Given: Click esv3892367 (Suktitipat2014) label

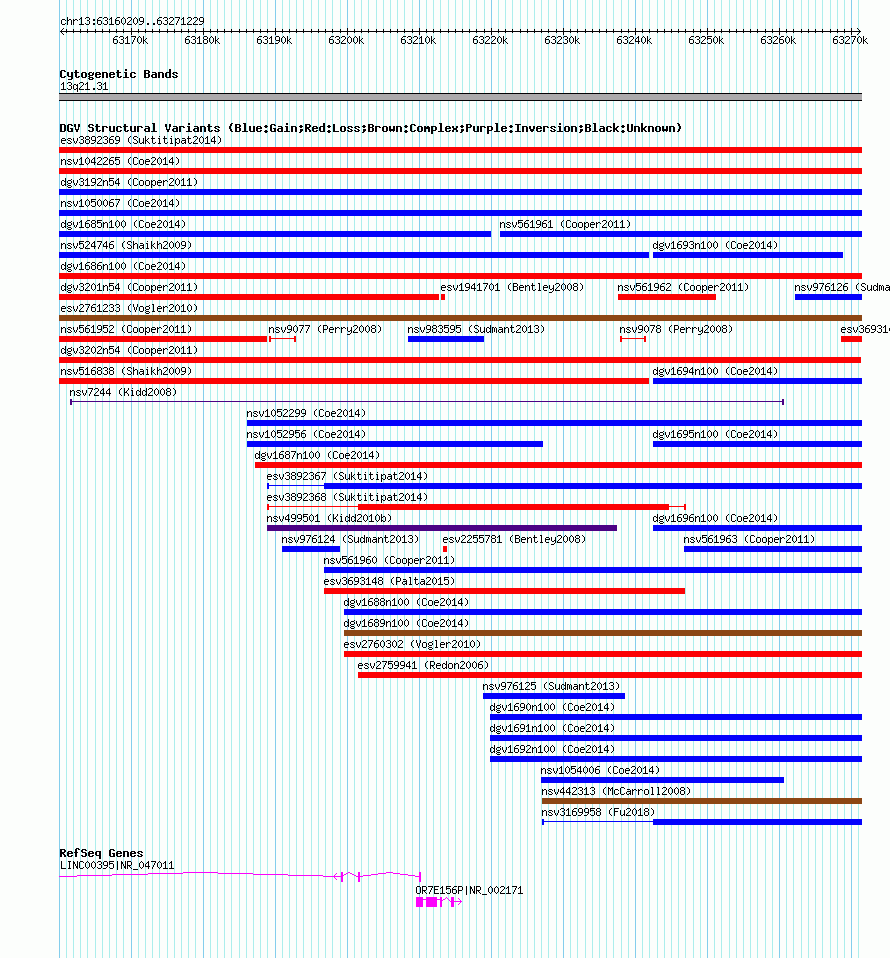Looking at the screenshot, I should click(347, 476).
